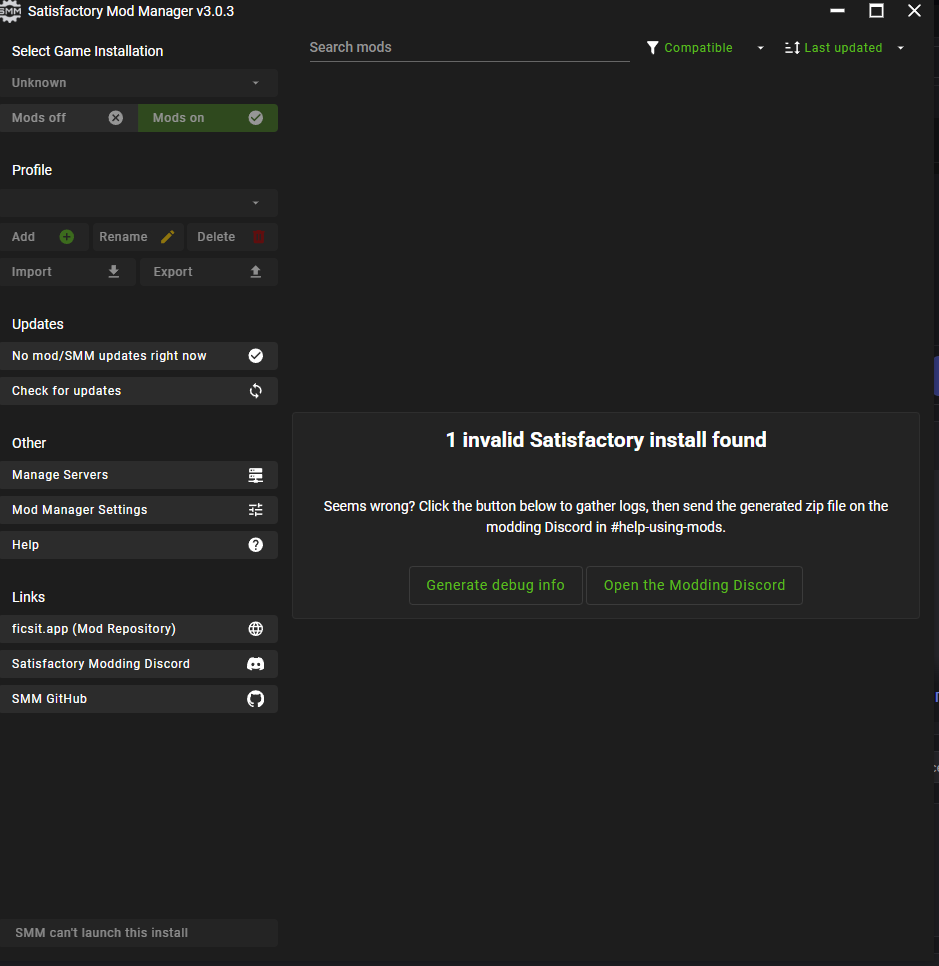
Task: Minimize the Satisfactory Mod Manager window
Action: 837,11
